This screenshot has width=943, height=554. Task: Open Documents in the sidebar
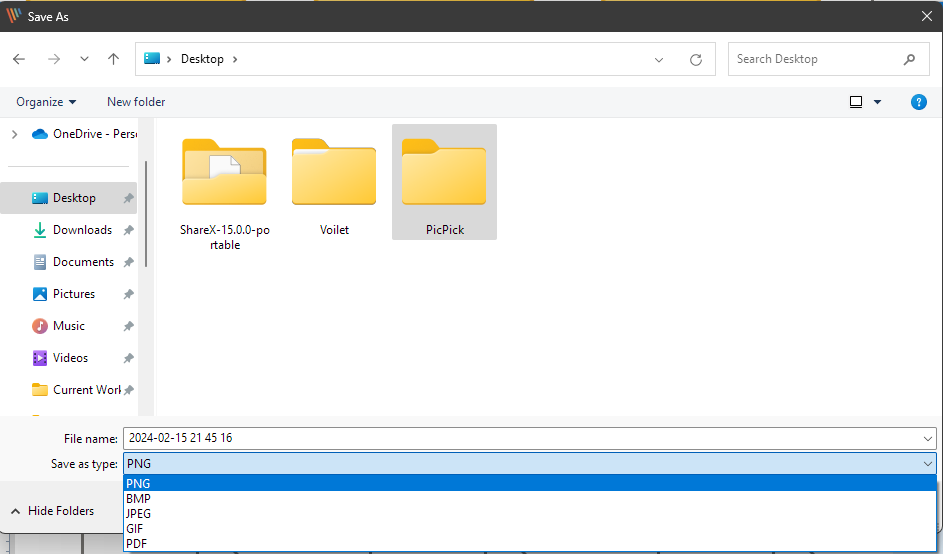(x=73, y=262)
